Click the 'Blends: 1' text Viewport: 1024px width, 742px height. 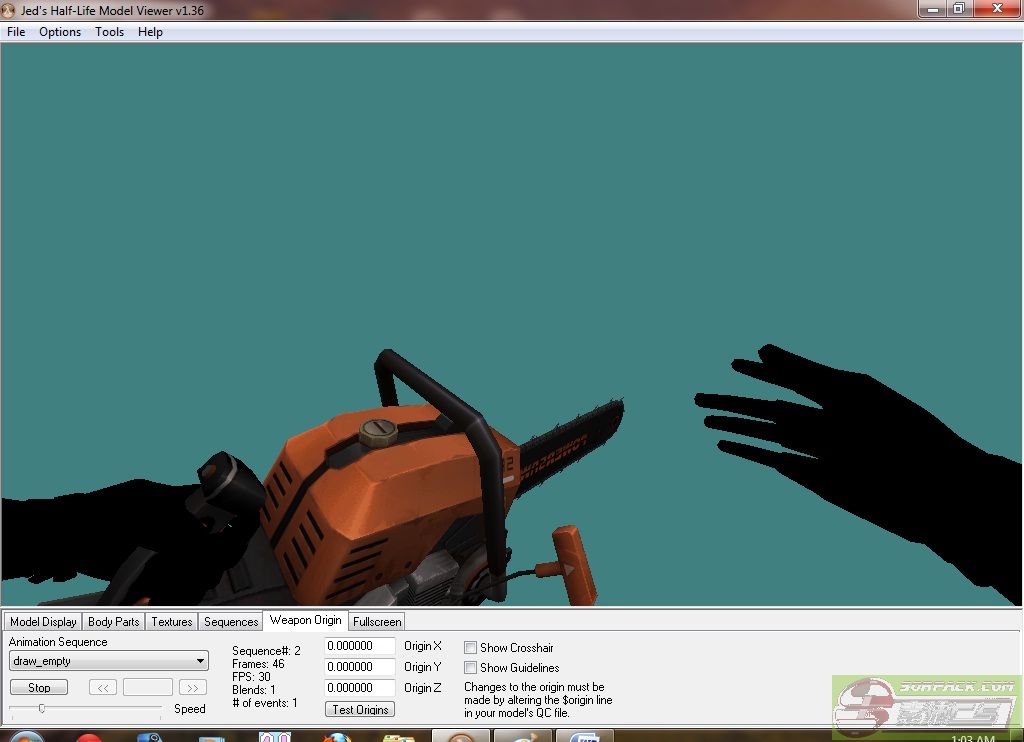click(253, 690)
